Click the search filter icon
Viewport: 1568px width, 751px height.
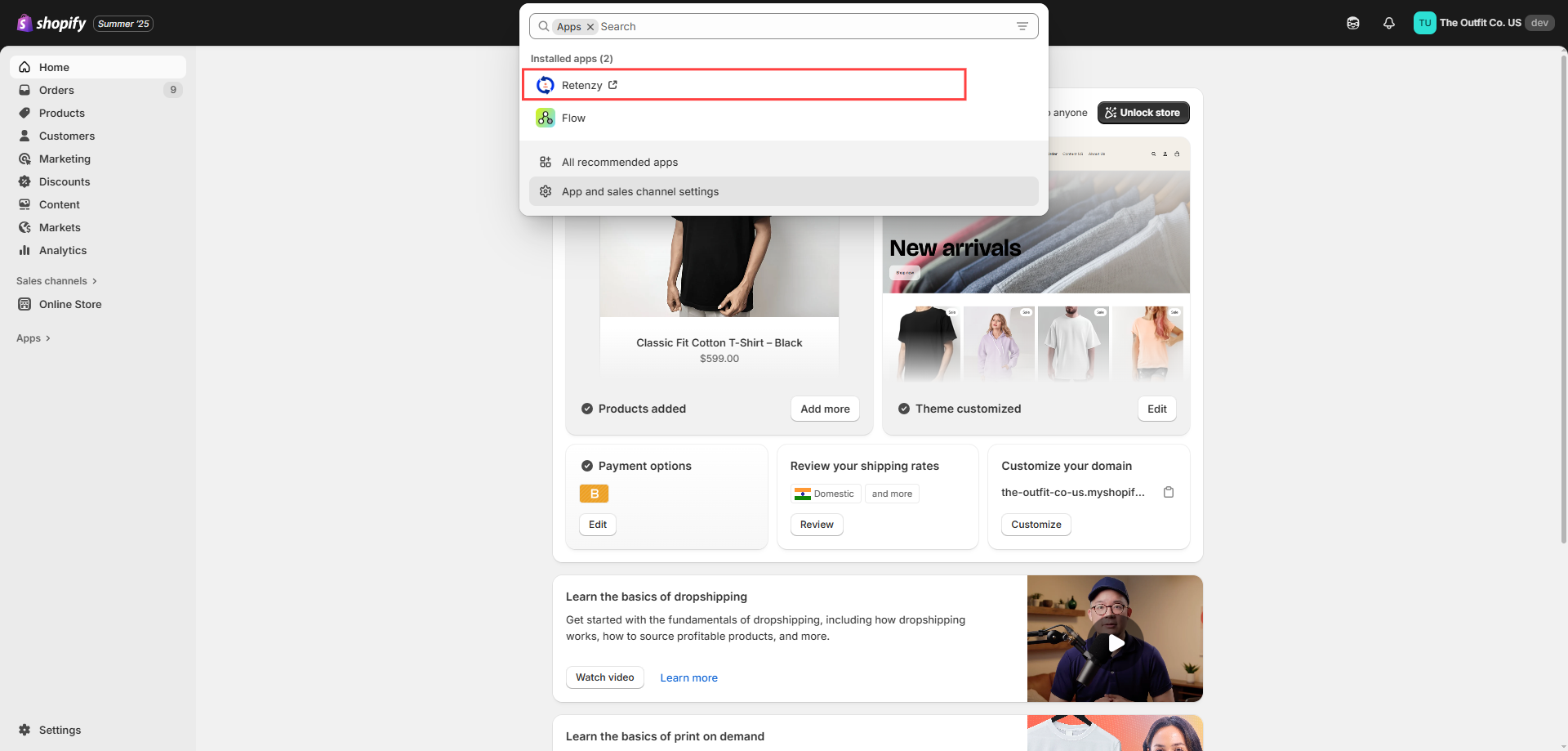click(1022, 26)
